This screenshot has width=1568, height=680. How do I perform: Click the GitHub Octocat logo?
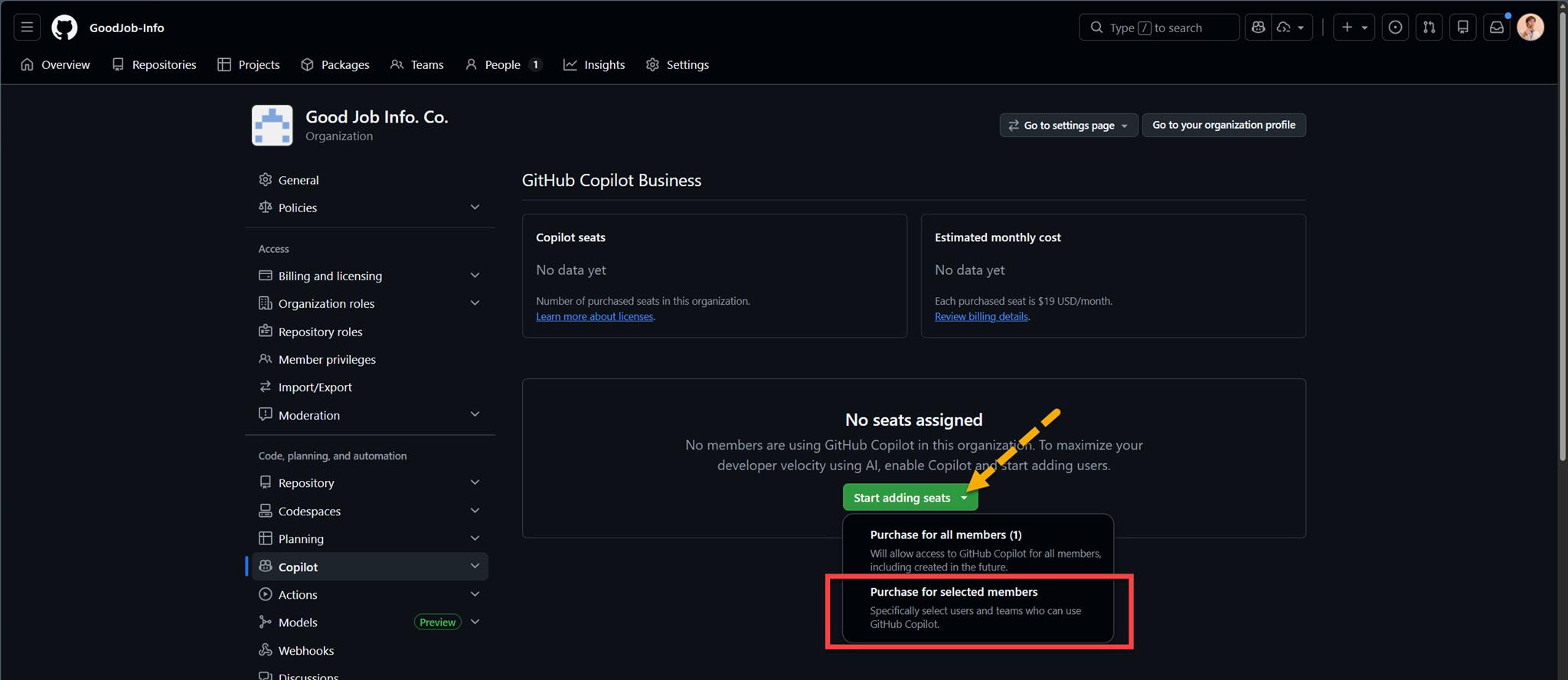point(64,28)
